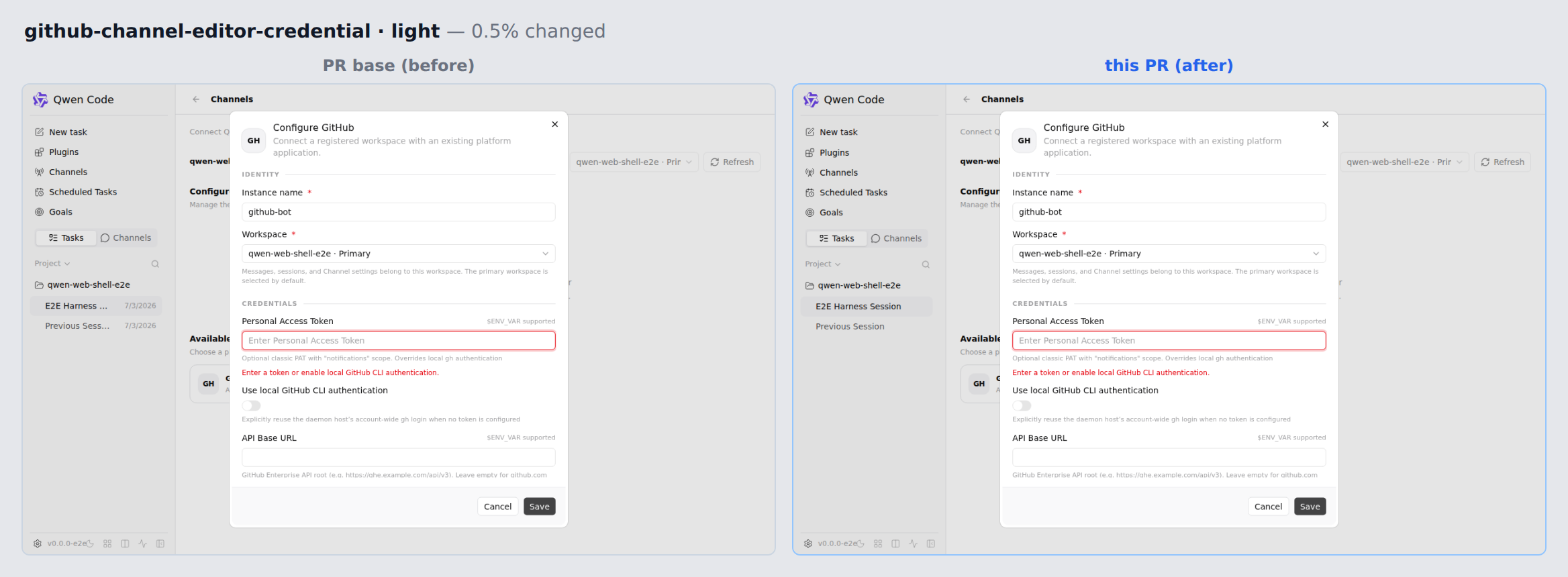Open the settings gear in the before panel

[x=38, y=543]
